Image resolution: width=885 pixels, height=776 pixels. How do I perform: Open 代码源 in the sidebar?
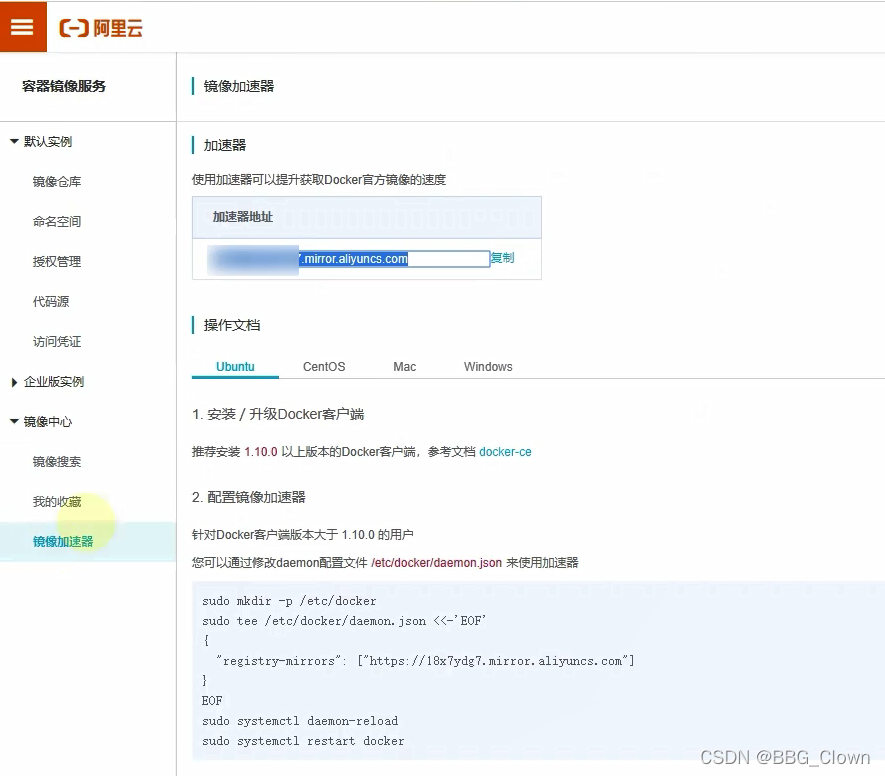coord(51,302)
